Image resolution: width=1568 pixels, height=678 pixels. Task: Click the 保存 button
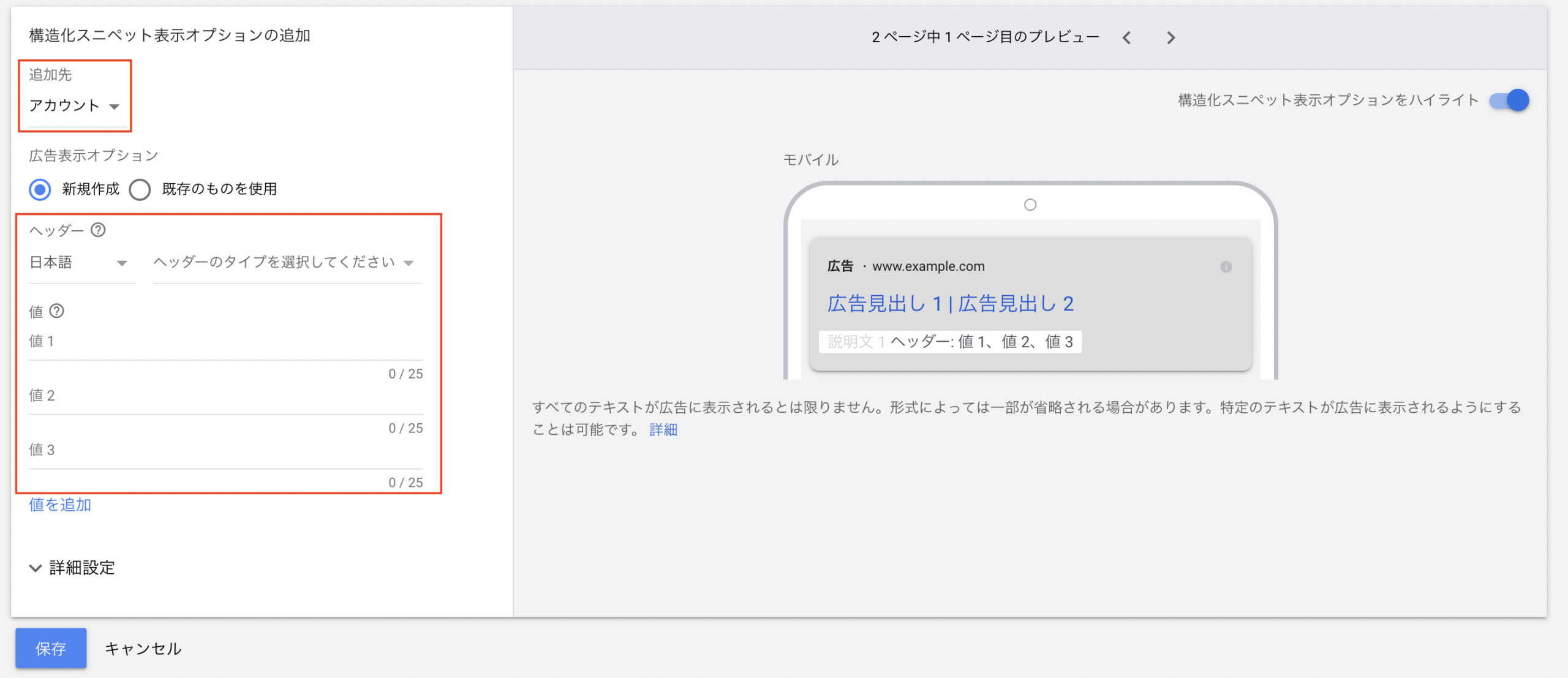tap(51, 648)
